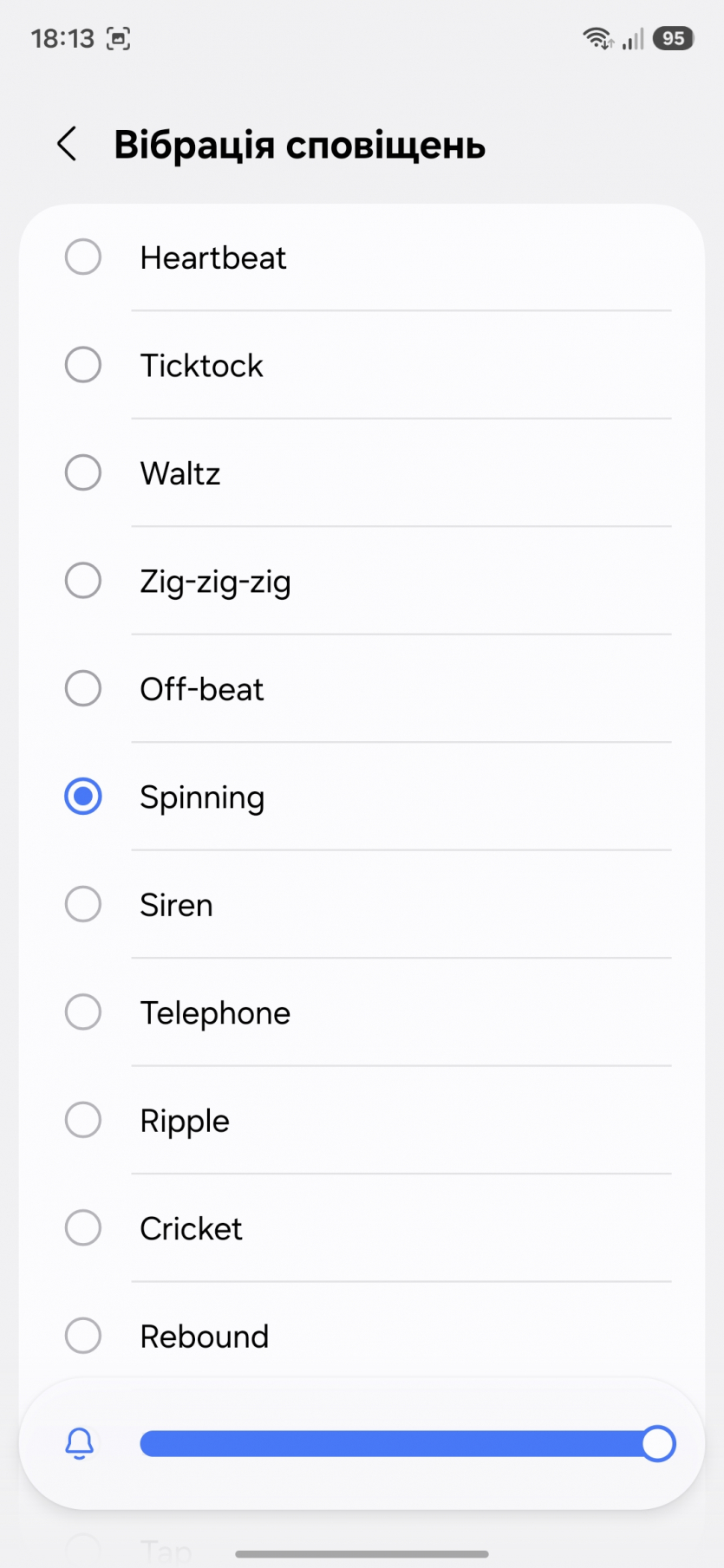
Task: Select the Siren vibration option
Action: click(83, 904)
